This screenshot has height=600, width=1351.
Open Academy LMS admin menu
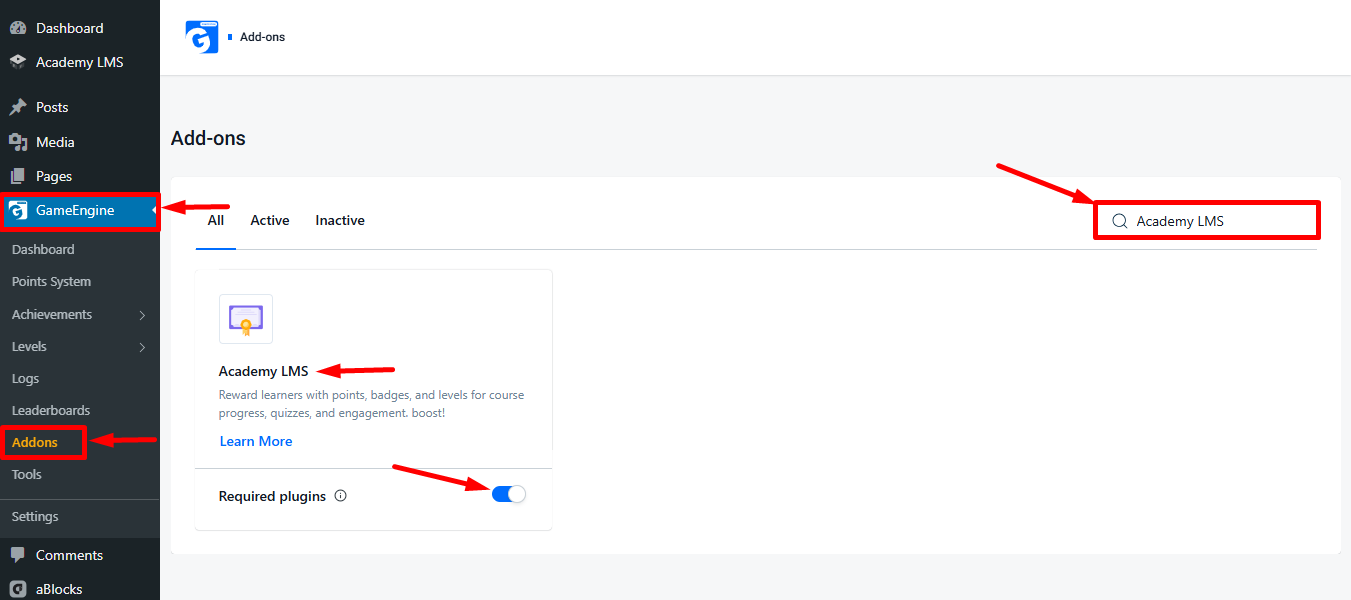[x=80, y=62]
